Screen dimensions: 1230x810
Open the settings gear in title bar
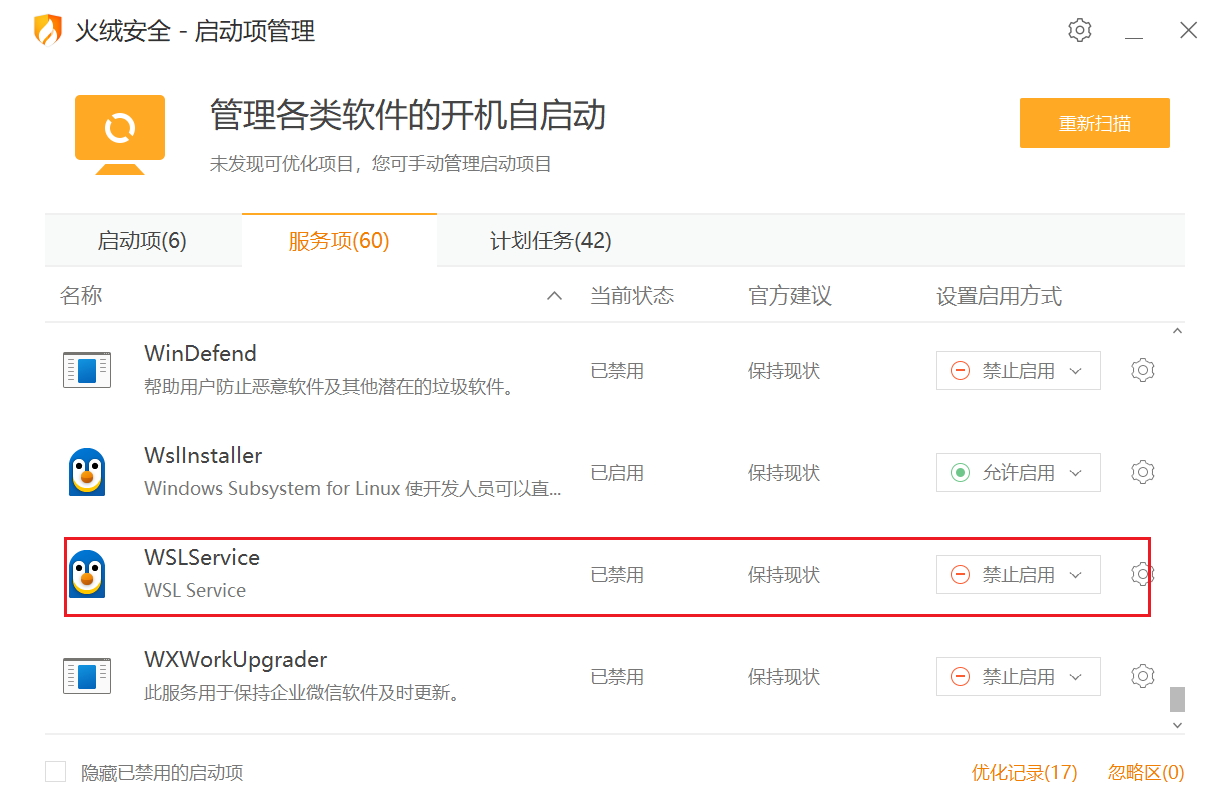click(x=1079, y=30)
